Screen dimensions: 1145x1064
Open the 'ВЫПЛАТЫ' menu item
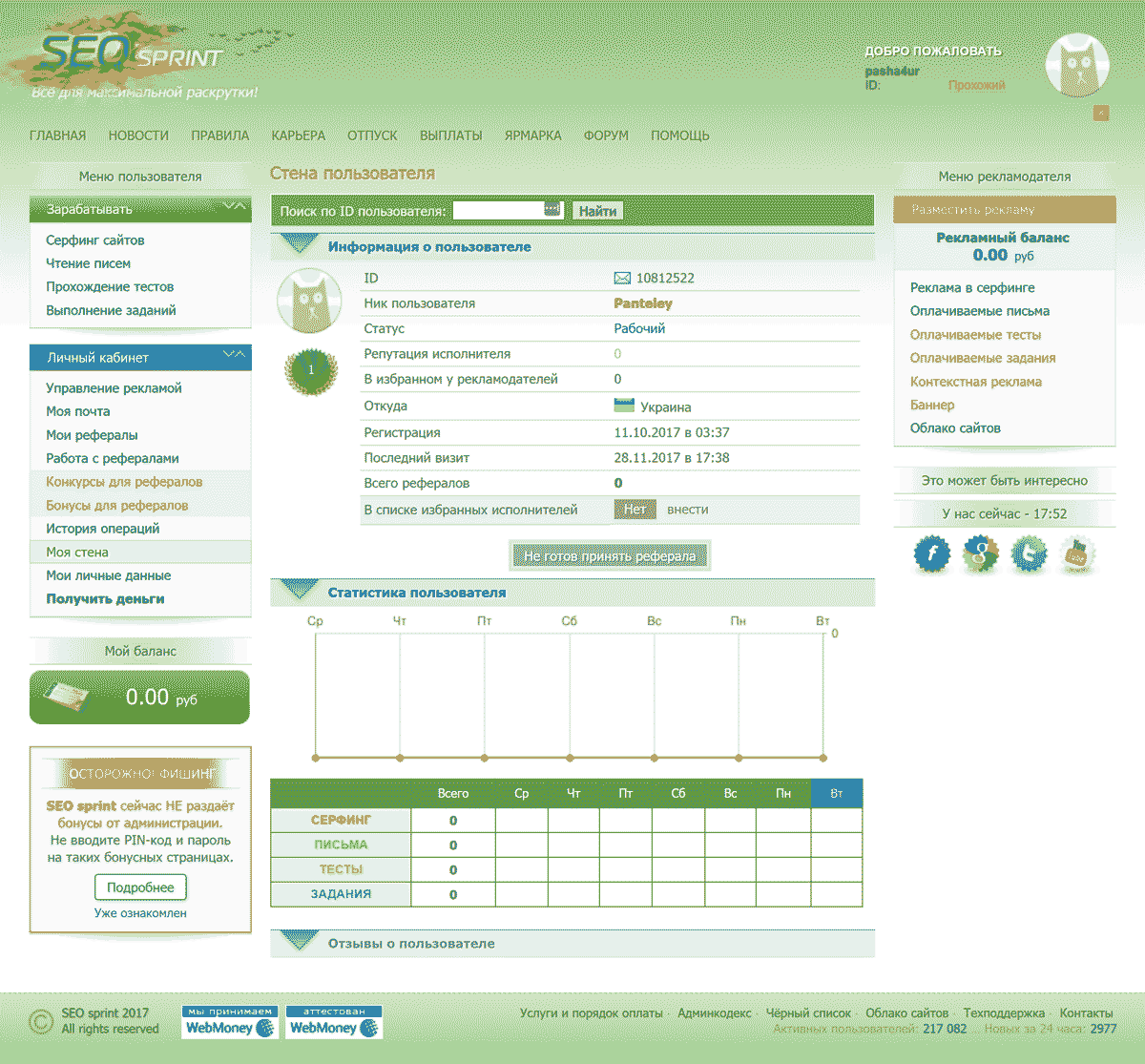[451, 136]
